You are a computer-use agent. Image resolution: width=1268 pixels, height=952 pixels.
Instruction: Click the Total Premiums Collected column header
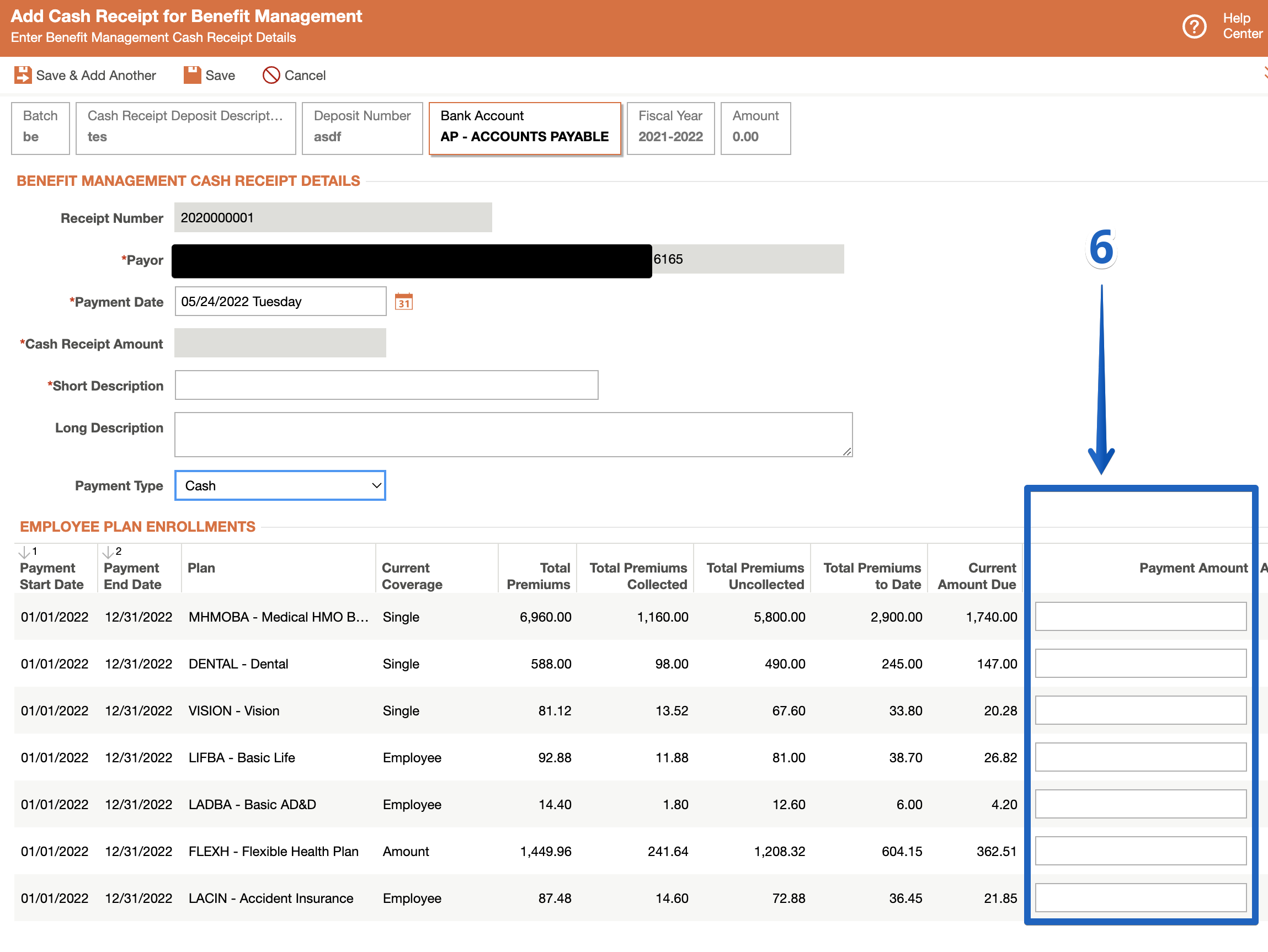click(638, 576)
